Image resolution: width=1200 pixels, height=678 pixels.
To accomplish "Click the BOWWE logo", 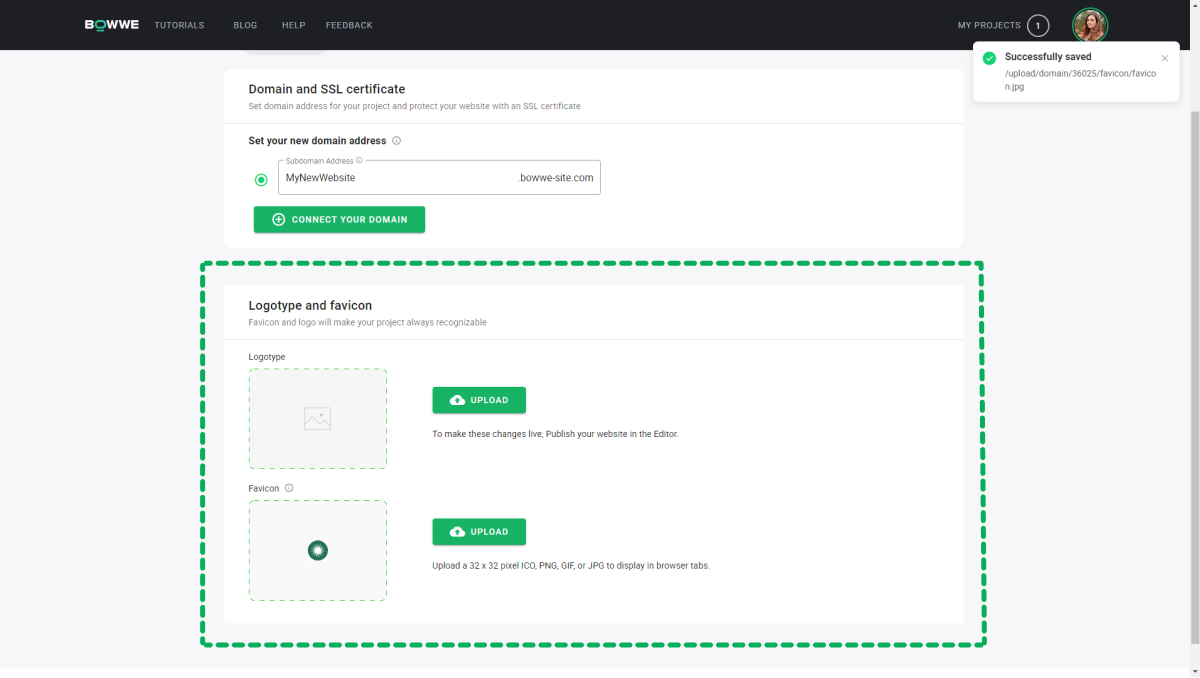I will pos(112,25).
